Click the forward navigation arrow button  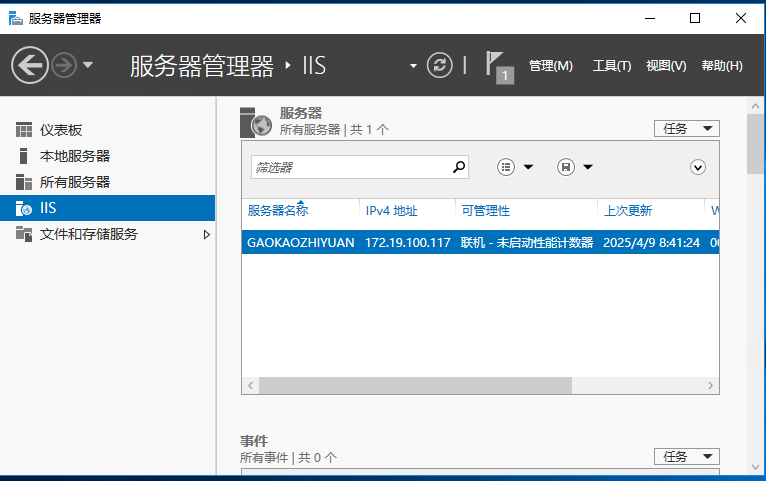click(x=64, y=65)
